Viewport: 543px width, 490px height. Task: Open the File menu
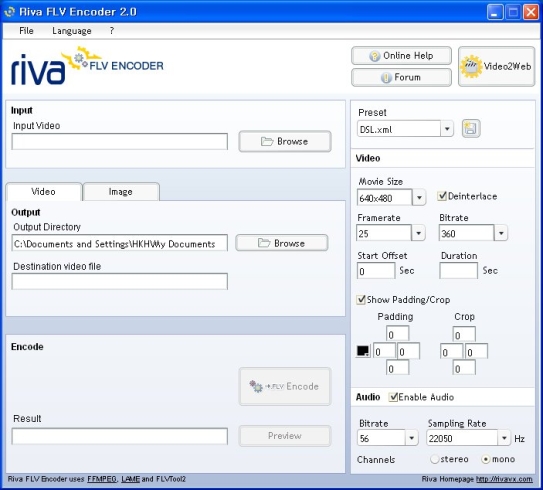[26, 31]
